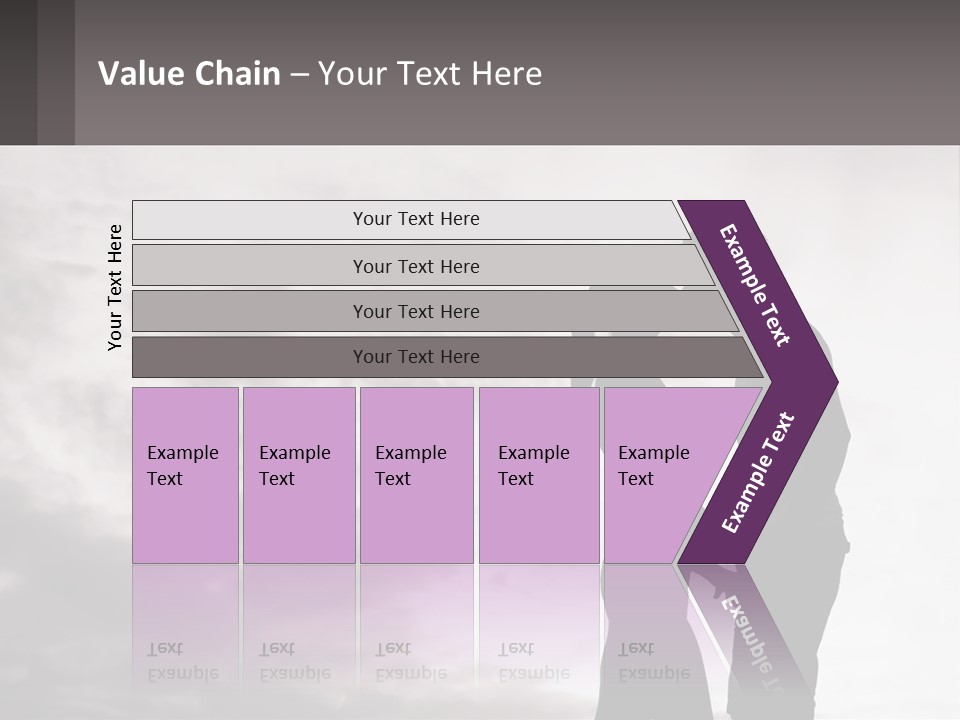Viewport: 960px width, 720px height.
Task: Select the middle pink "Example Text" box
Action: point(416,474)
